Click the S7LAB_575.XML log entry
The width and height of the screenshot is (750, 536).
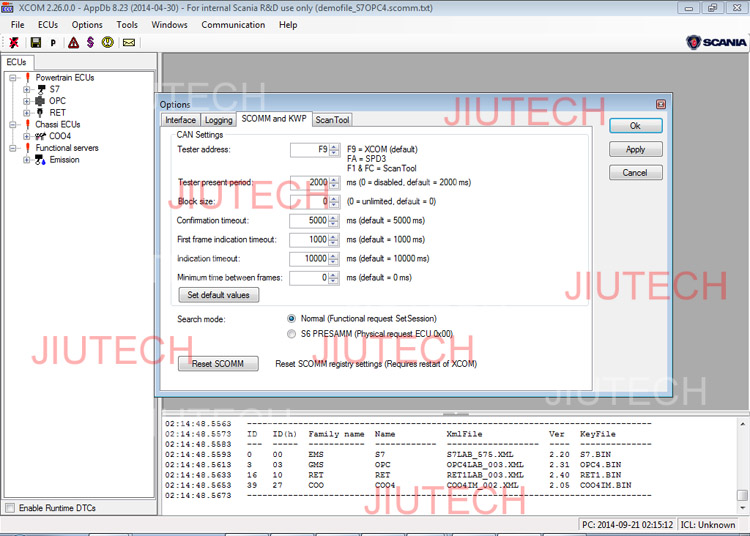click(480, 454)
